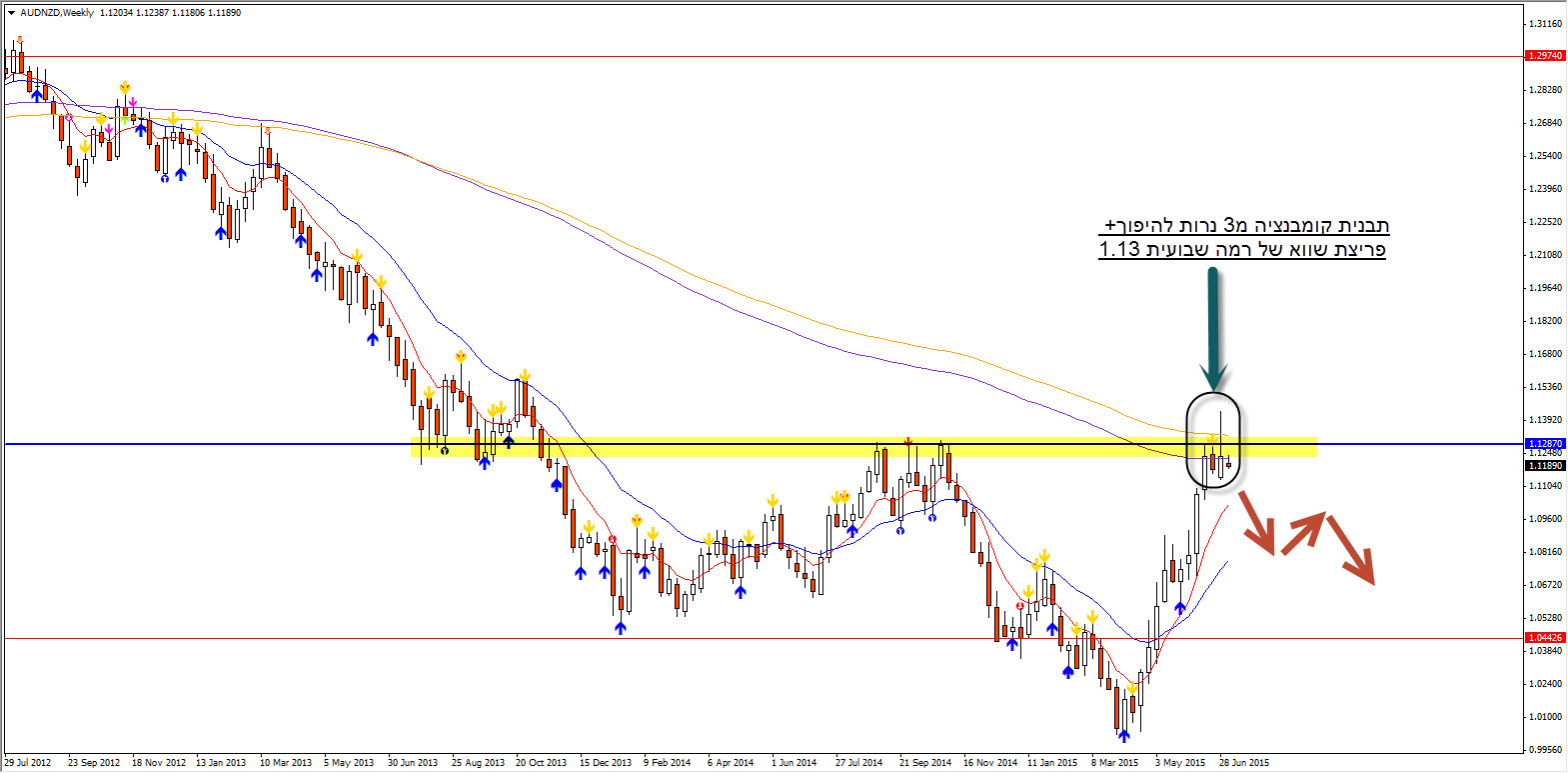Click the 21 Sep 2014 date label
Screen dimensions: 1568x773
coord(925,763)
